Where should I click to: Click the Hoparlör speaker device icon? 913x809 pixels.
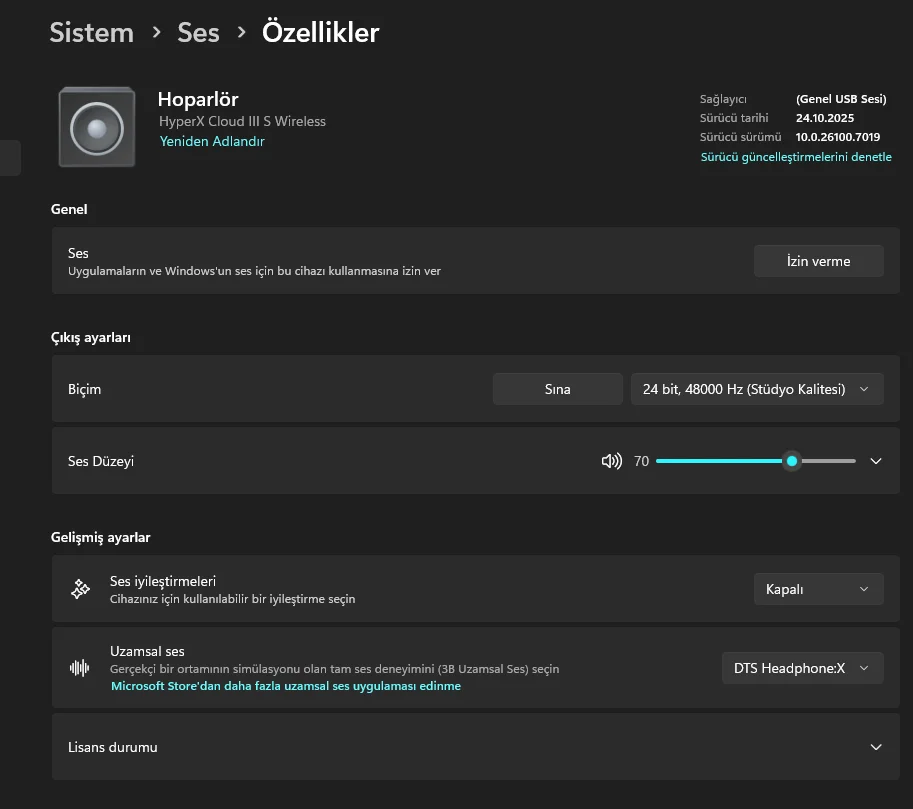tap(97, 127)
